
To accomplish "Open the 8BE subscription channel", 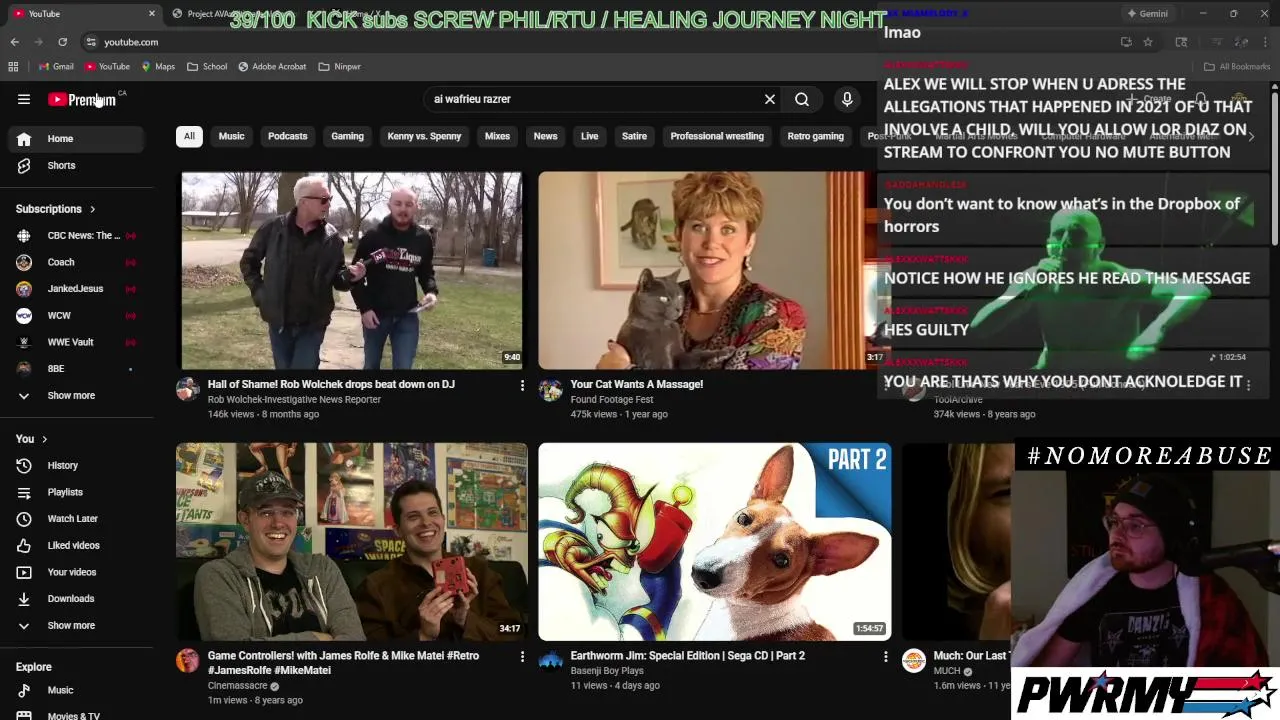I will coord(76,369).
